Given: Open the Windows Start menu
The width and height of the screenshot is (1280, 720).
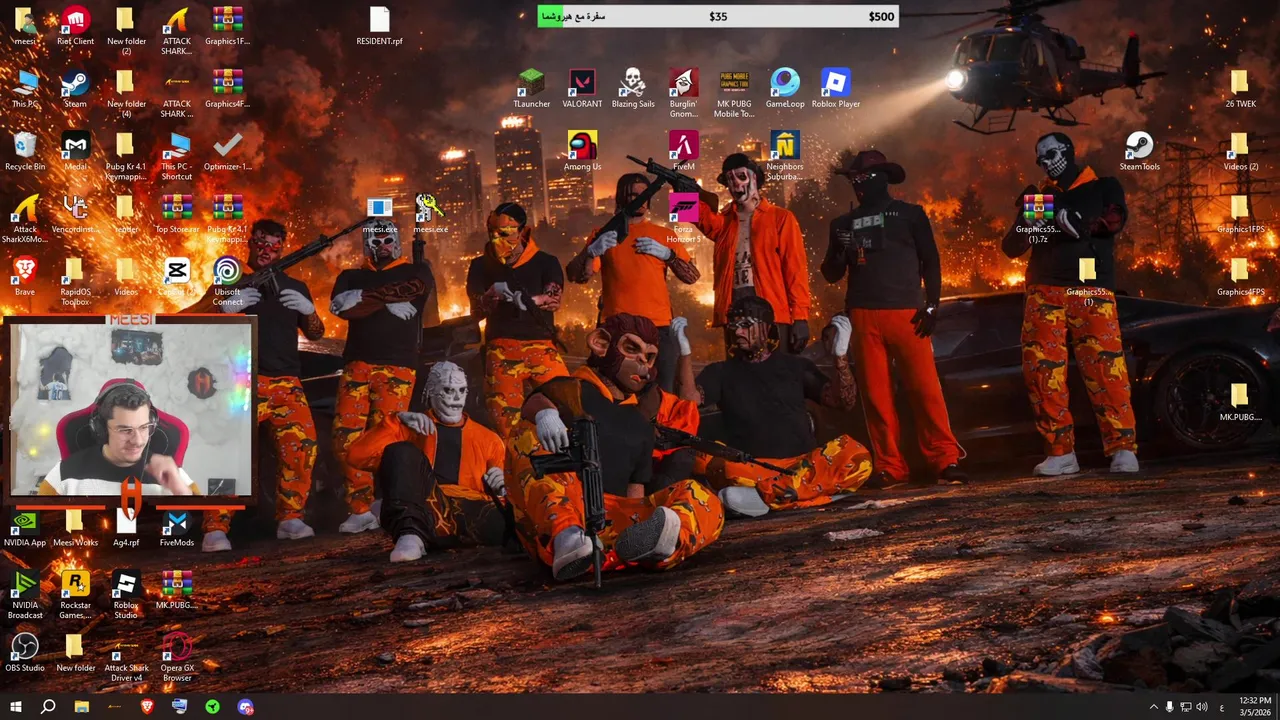Looking at the screenshot, I should [x=15, y=707].
